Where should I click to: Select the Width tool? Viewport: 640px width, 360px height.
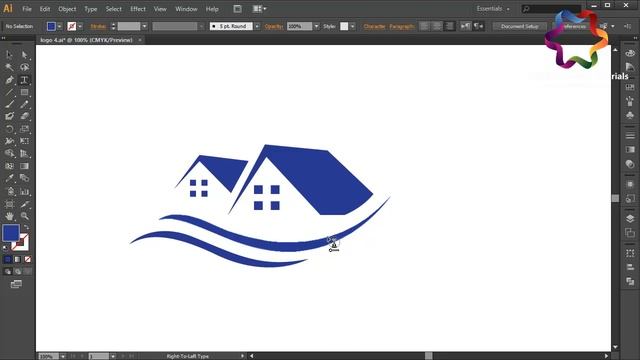click(9, 141)
